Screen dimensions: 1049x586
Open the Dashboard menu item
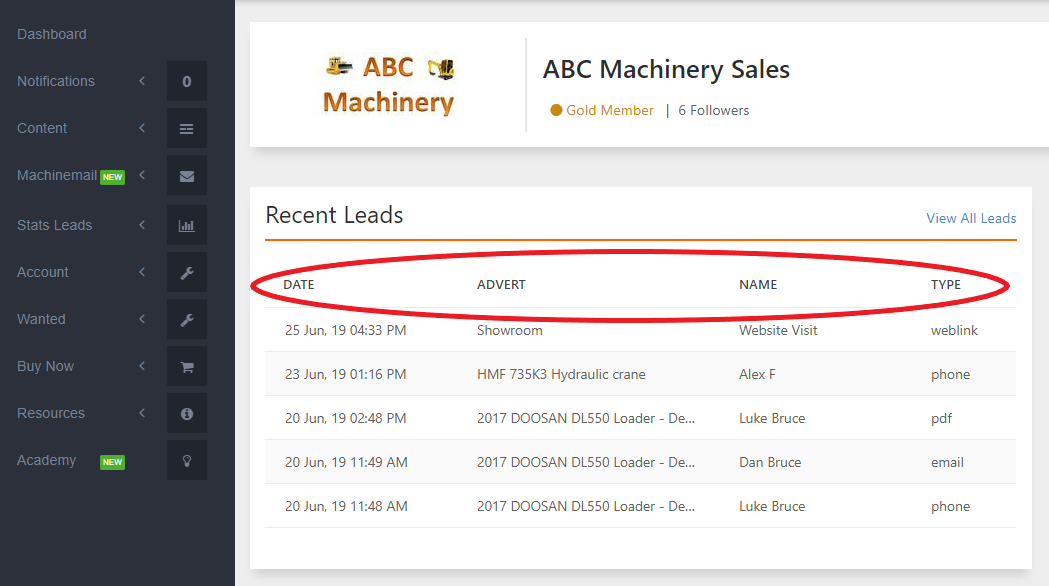tap(52, 34)
